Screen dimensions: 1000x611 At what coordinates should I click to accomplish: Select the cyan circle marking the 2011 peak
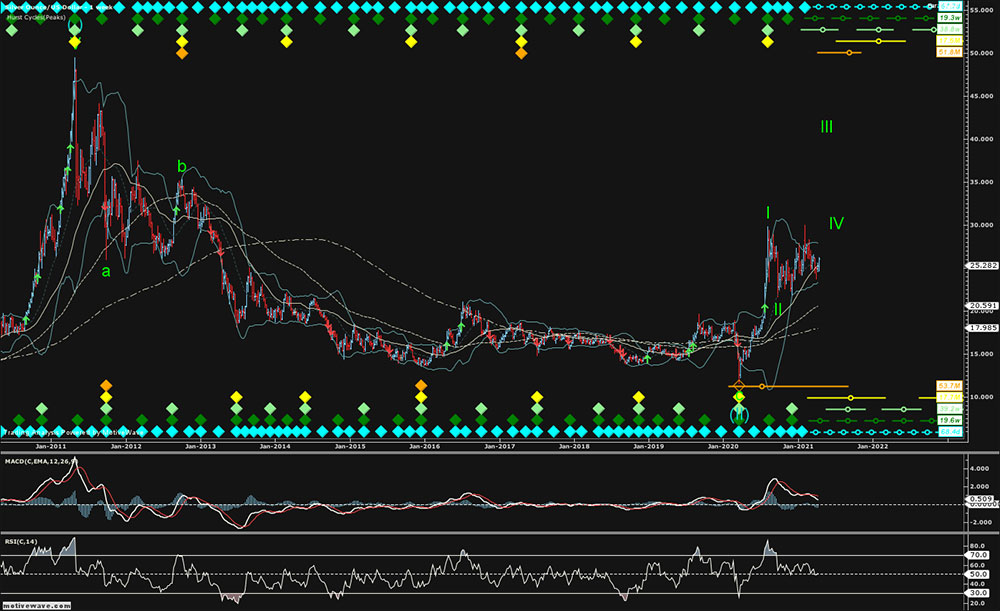click(x=76, y=27)
